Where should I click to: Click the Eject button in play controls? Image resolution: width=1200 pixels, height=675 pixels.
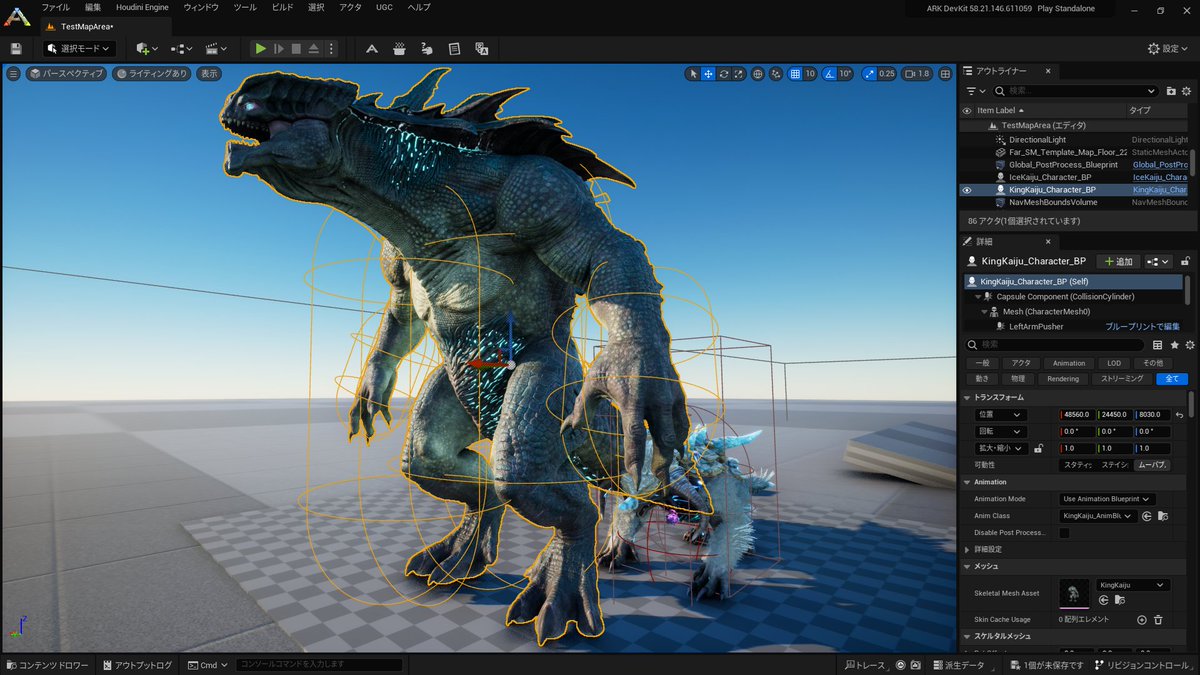point(314,48)
